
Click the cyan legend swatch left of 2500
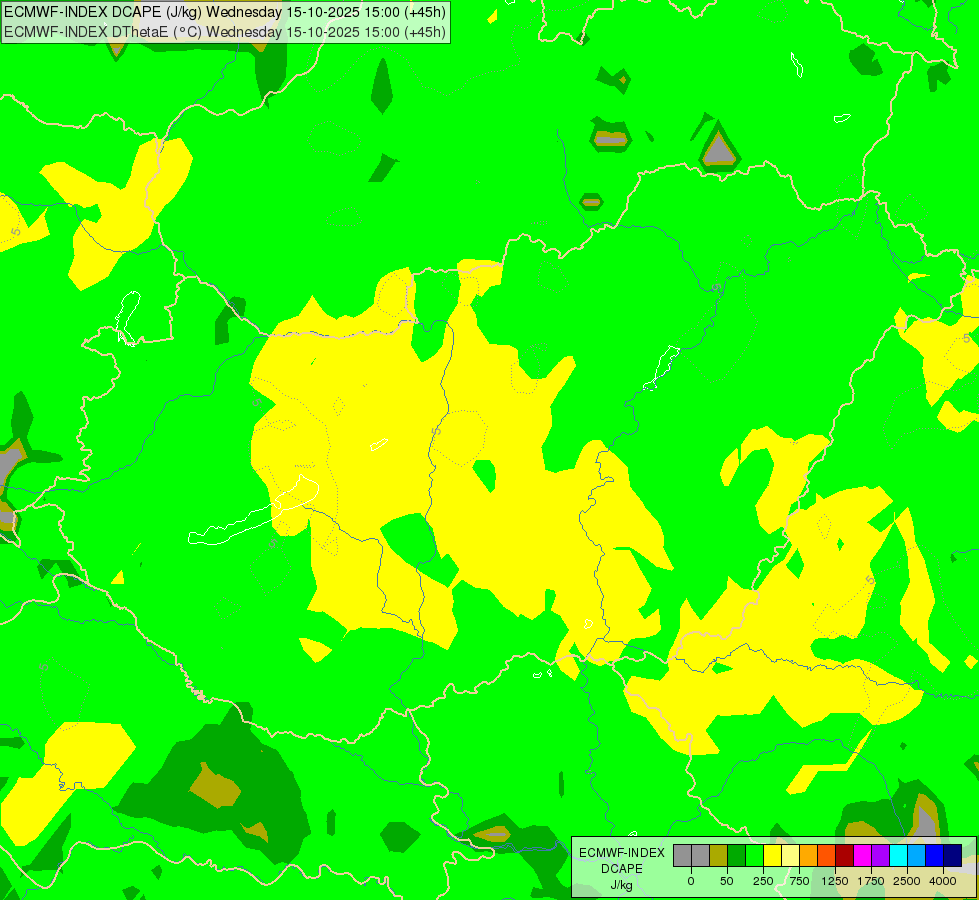(898, 856)
